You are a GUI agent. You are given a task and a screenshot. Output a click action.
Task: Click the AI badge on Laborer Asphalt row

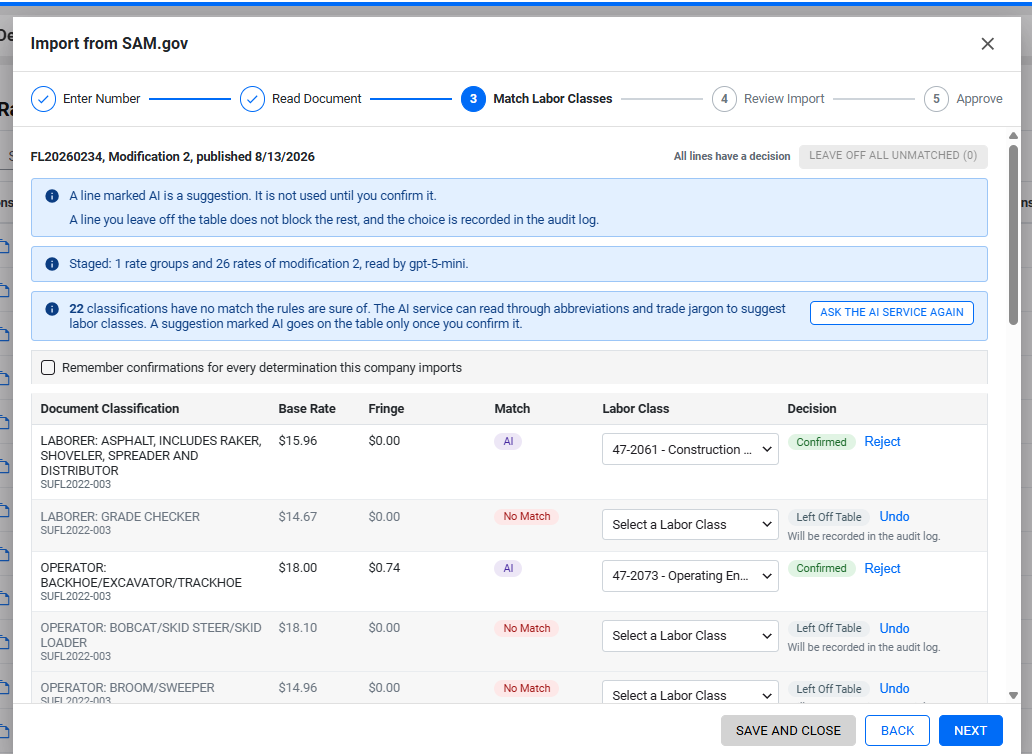508,441
